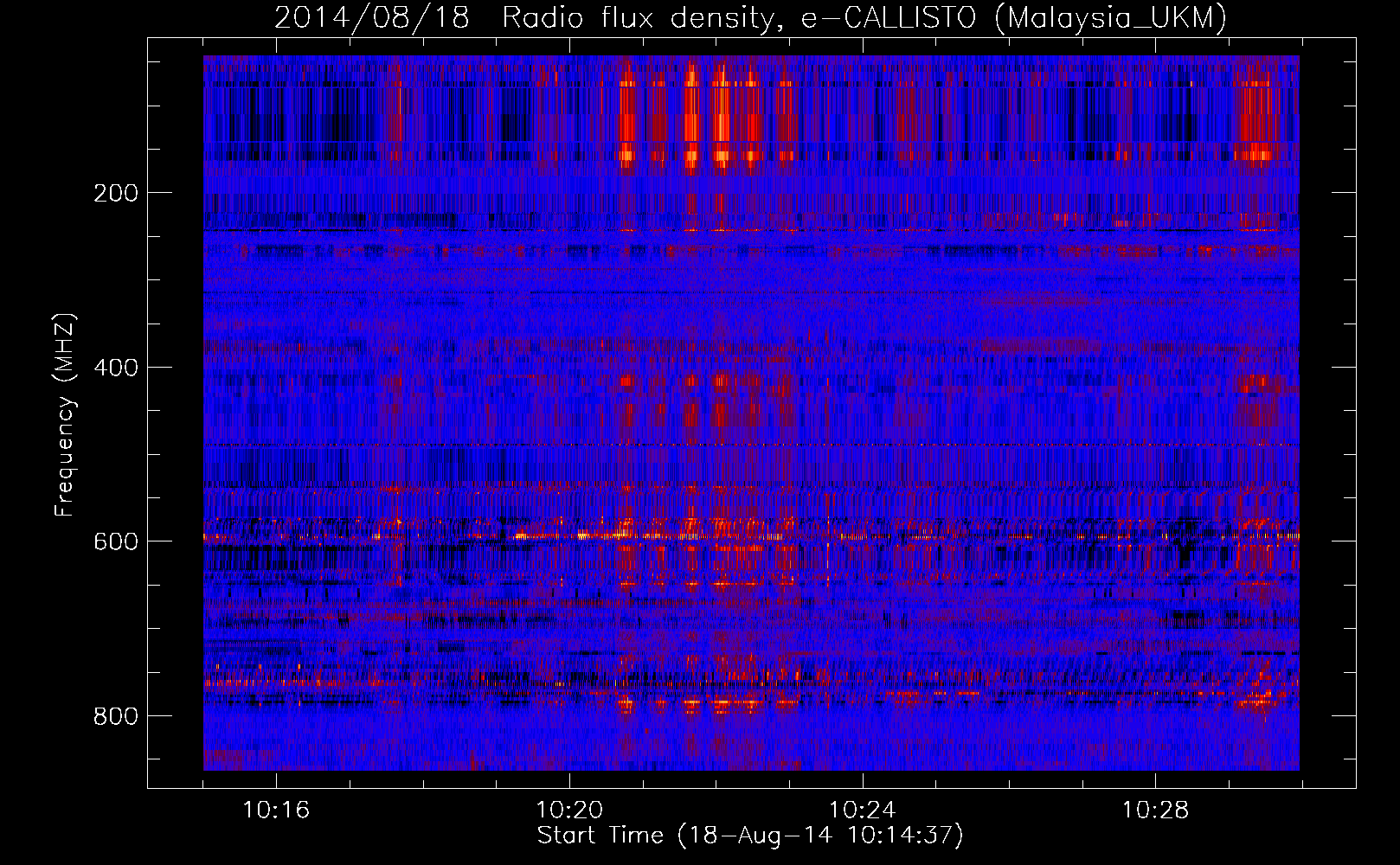Select the 800 frequency axis label

pyautogui.click(x=115, y=716)
